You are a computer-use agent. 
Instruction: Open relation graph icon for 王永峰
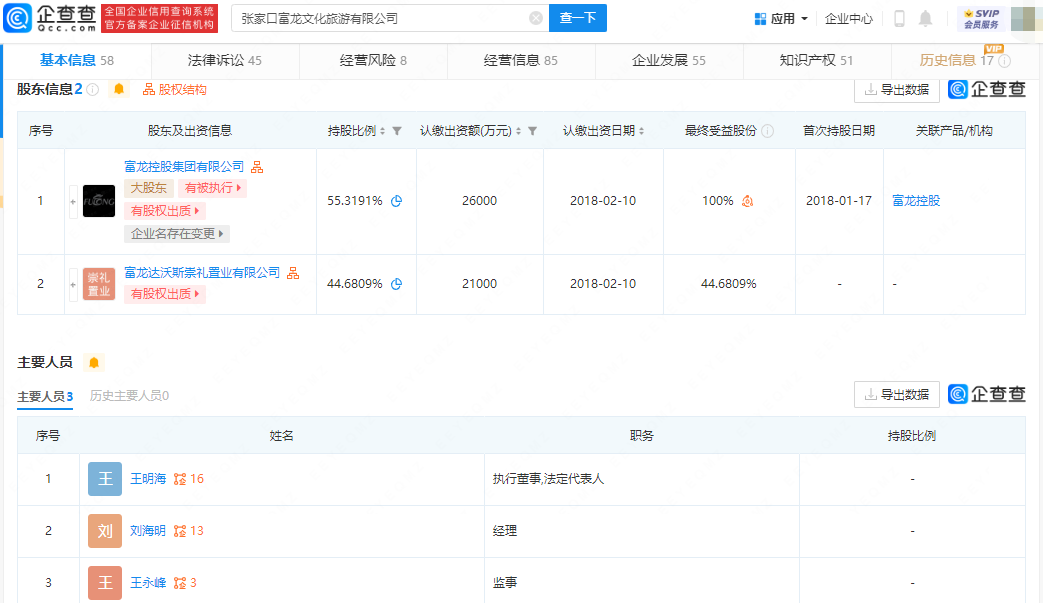point(180,582)
